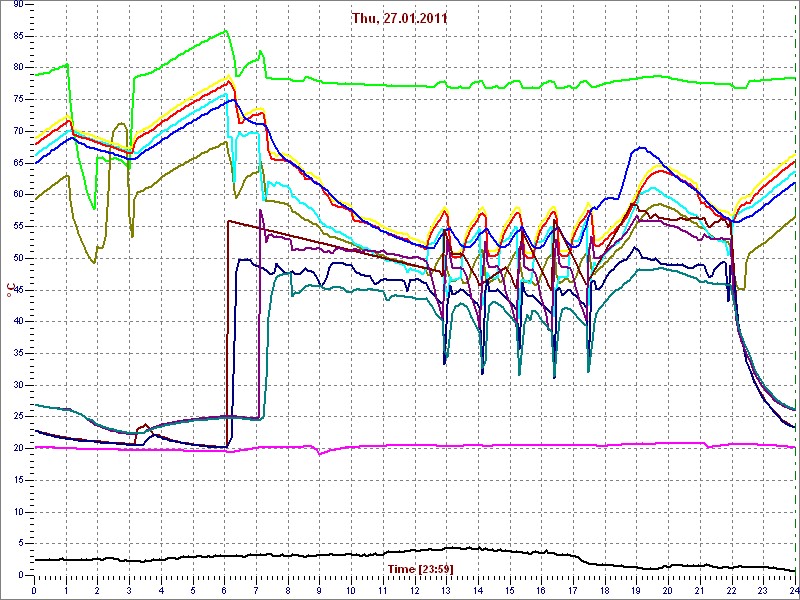
Task: Click the chart date title Thu, 27.01.2011
Action: pyautogui.click(x=399, y=19)
